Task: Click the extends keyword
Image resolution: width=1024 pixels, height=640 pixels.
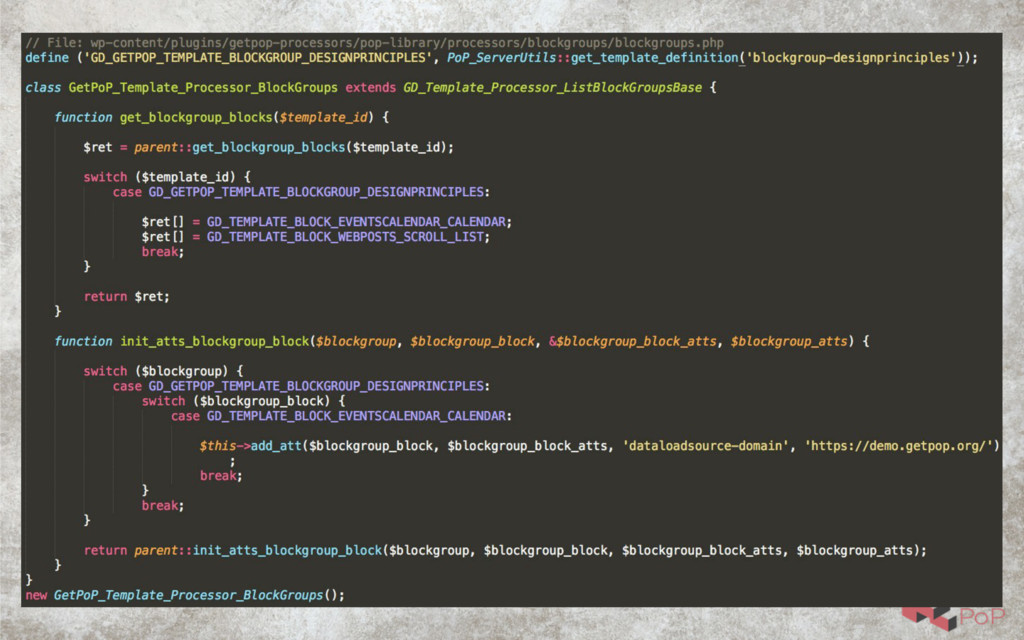Action: point(370,88)
